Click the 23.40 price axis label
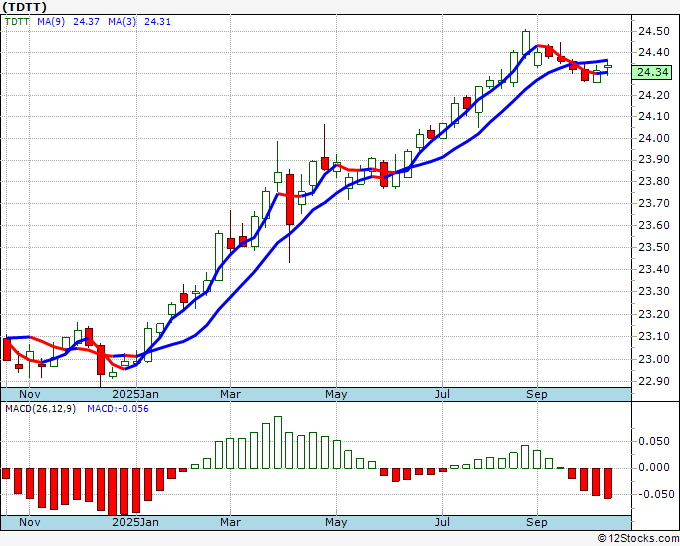This screenshot has height=546, width=680. pos(654,269)
